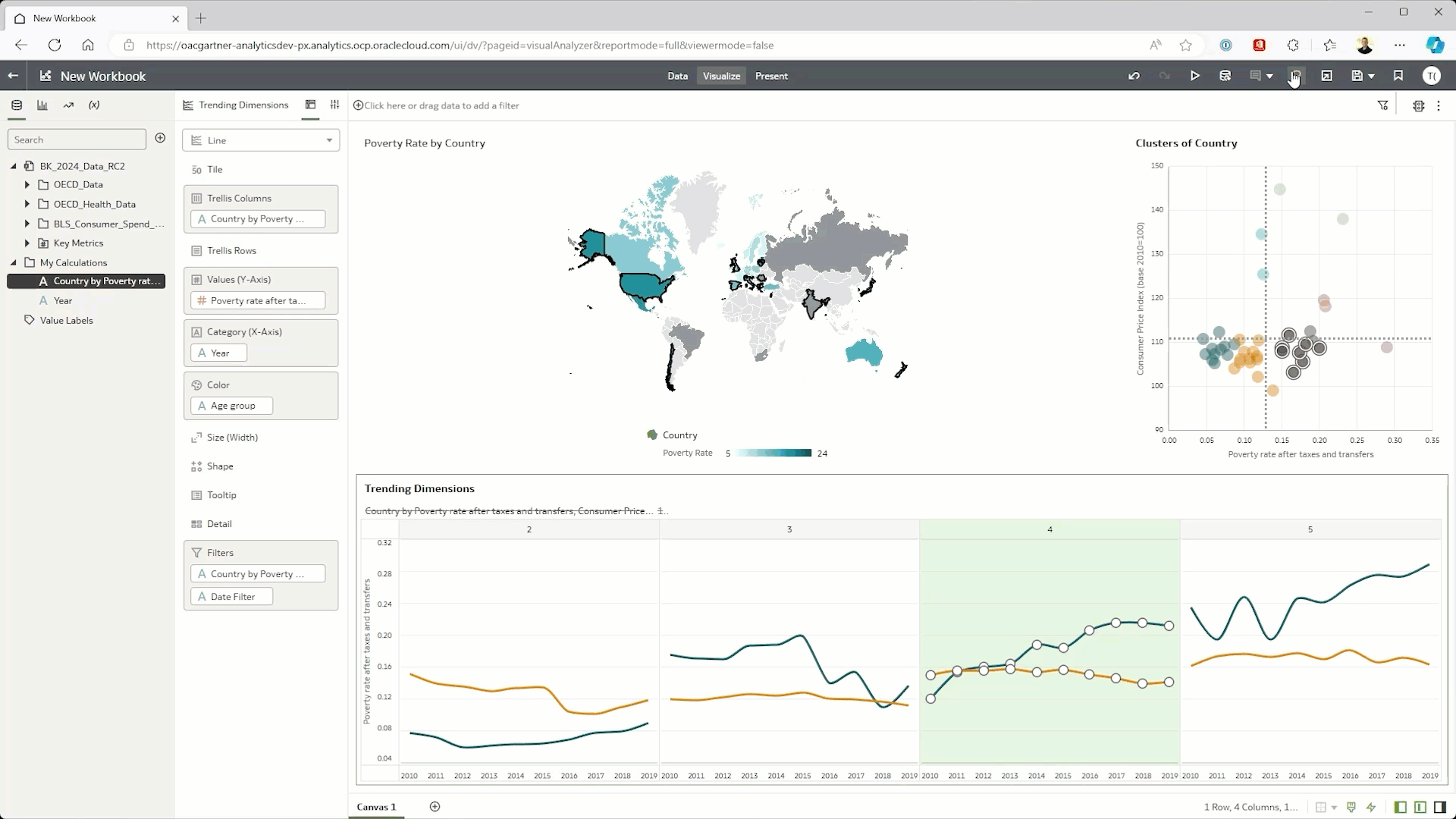Switch to the Data panel icon
This screenshot has width=1456, height=819.
(17, 105)
